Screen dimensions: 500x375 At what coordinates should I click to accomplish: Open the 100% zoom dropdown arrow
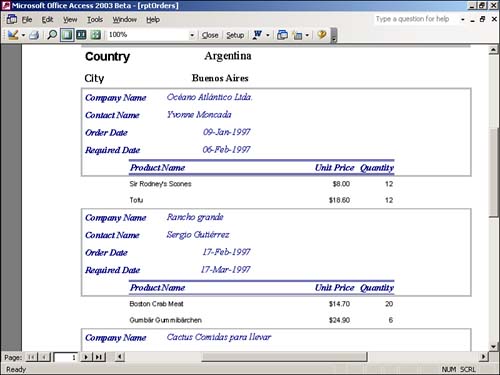[192, 35]
